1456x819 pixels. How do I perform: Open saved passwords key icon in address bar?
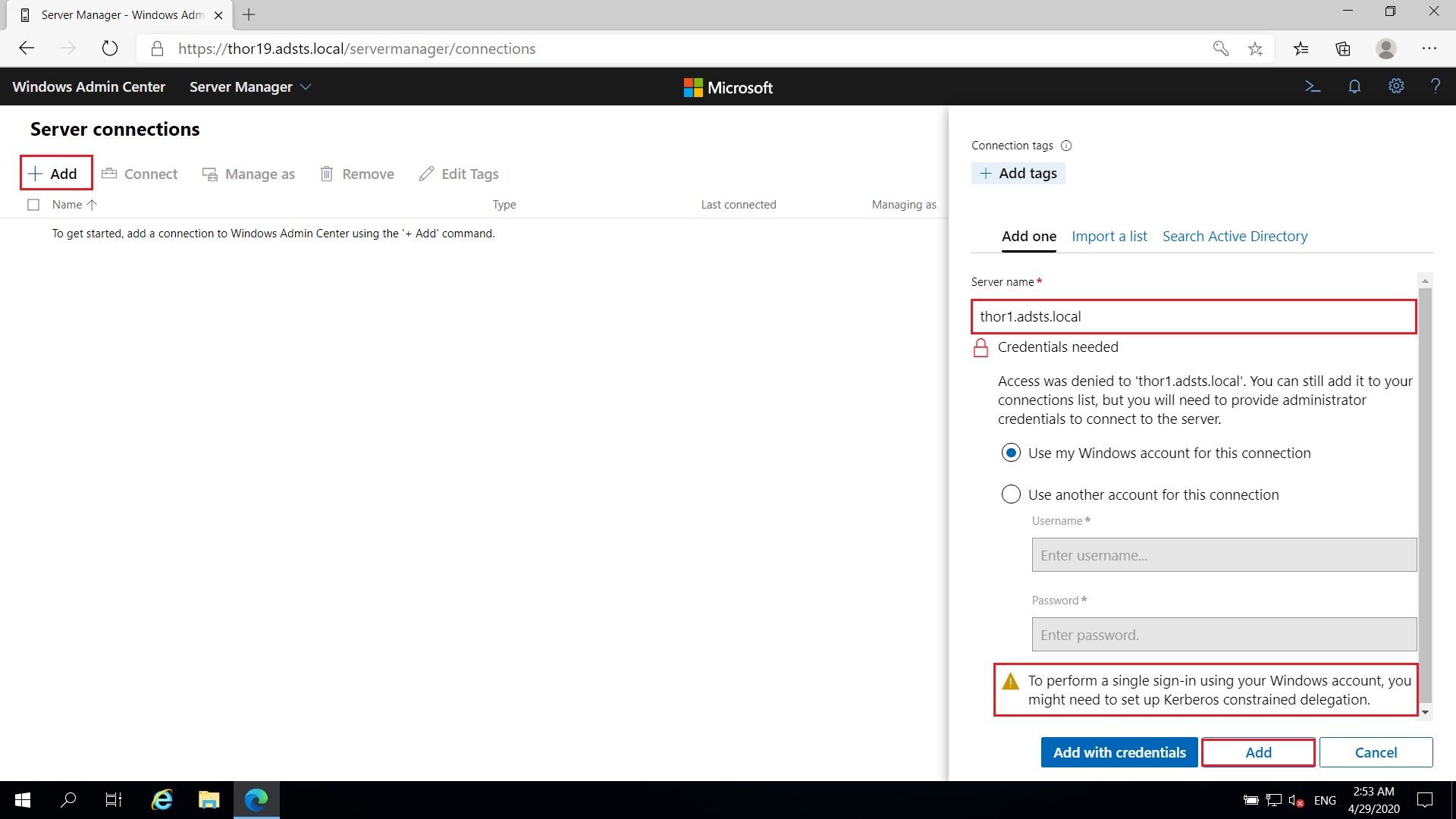click(x=1220, y=49)
